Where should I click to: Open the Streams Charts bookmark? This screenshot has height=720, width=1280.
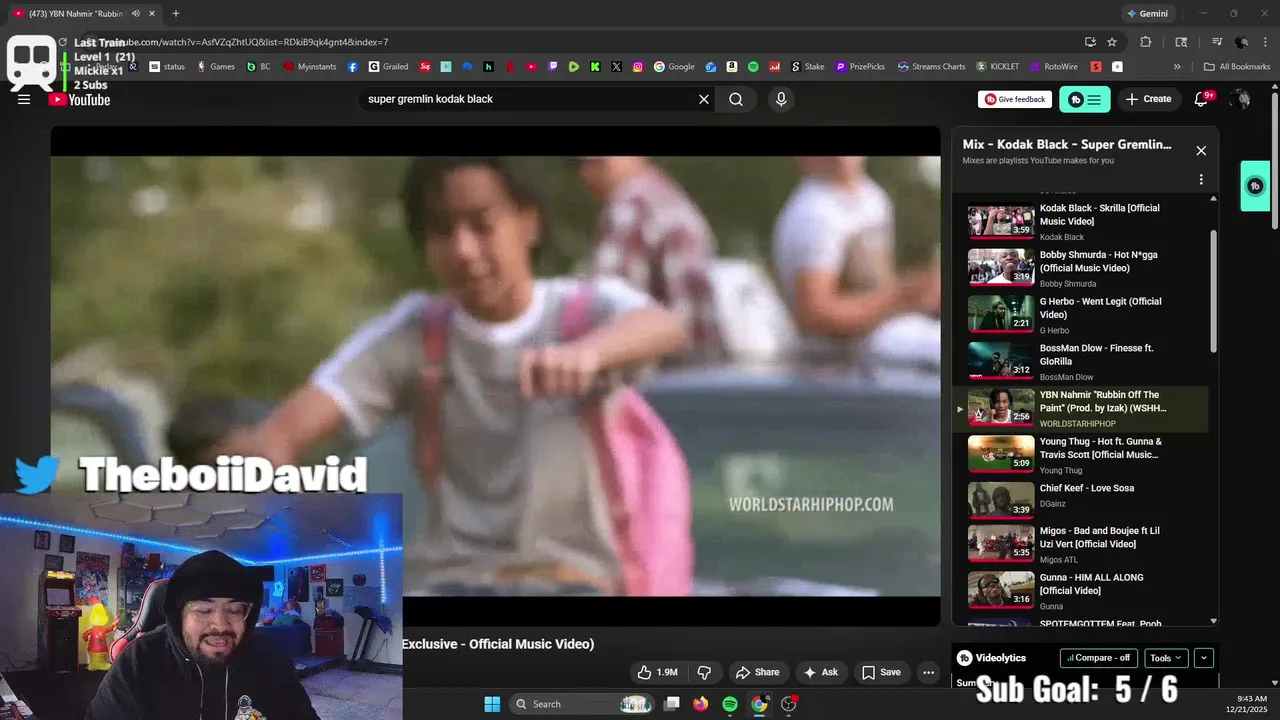[x=932, y=67]
